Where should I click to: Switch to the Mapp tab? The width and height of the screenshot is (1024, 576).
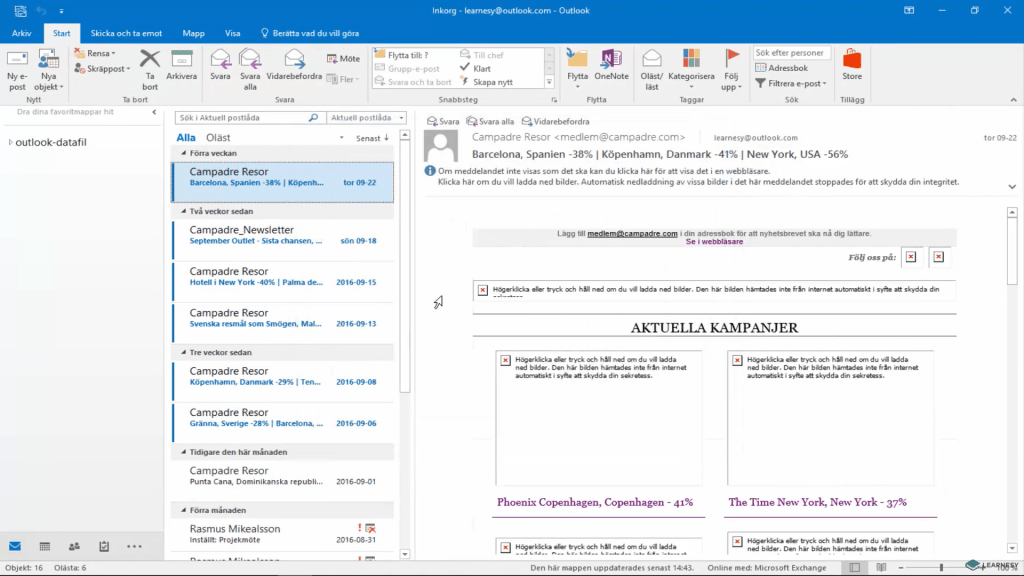(x=193, y=33)
